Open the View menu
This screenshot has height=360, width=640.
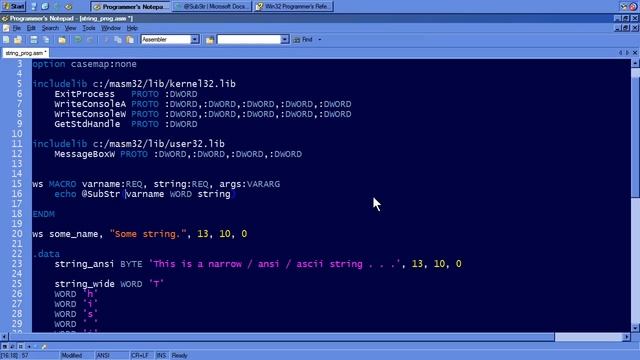pos(70,28)
